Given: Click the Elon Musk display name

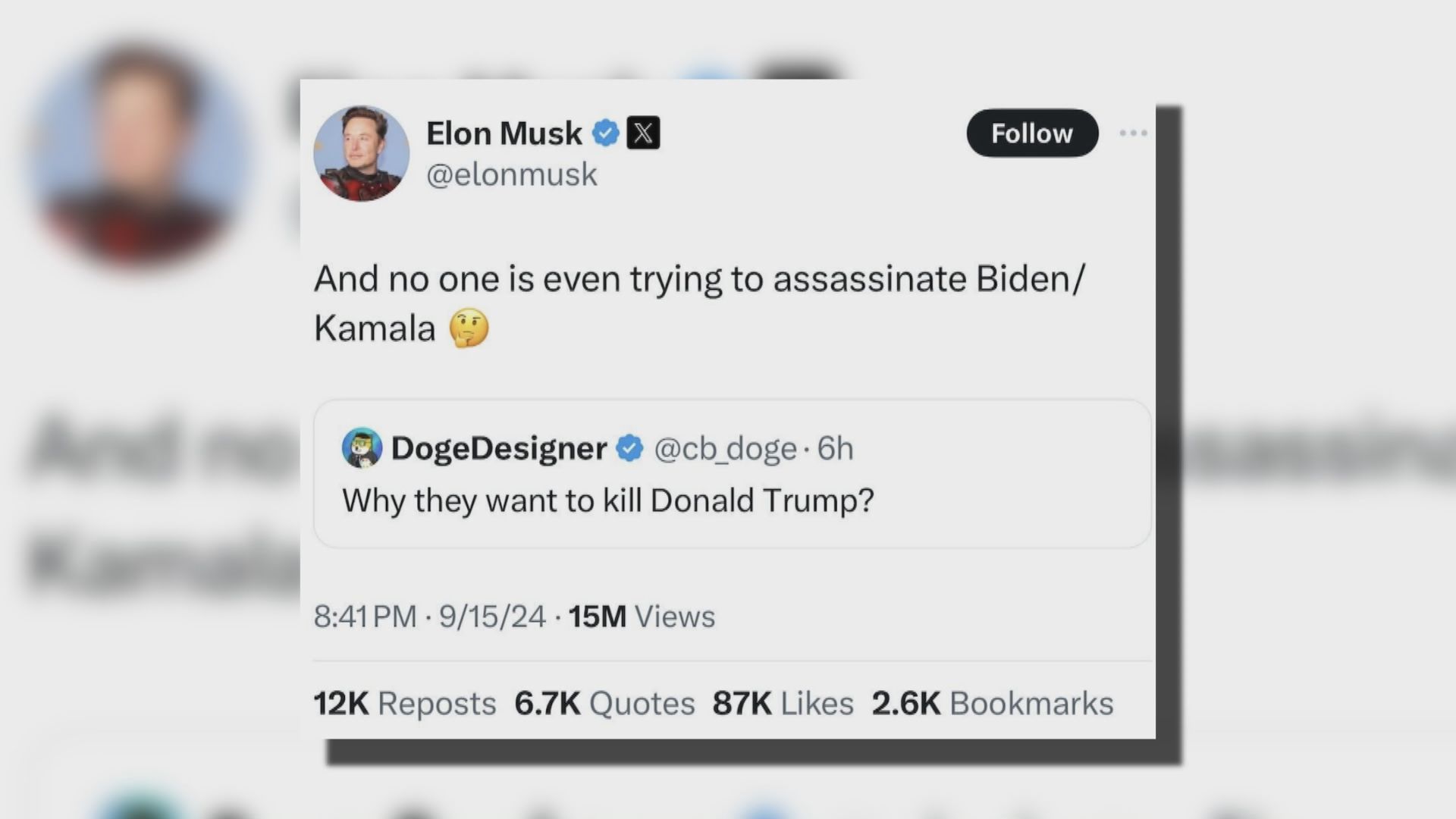Looking at the screenshot, I should pyautogui.click(x=504, y=133).
